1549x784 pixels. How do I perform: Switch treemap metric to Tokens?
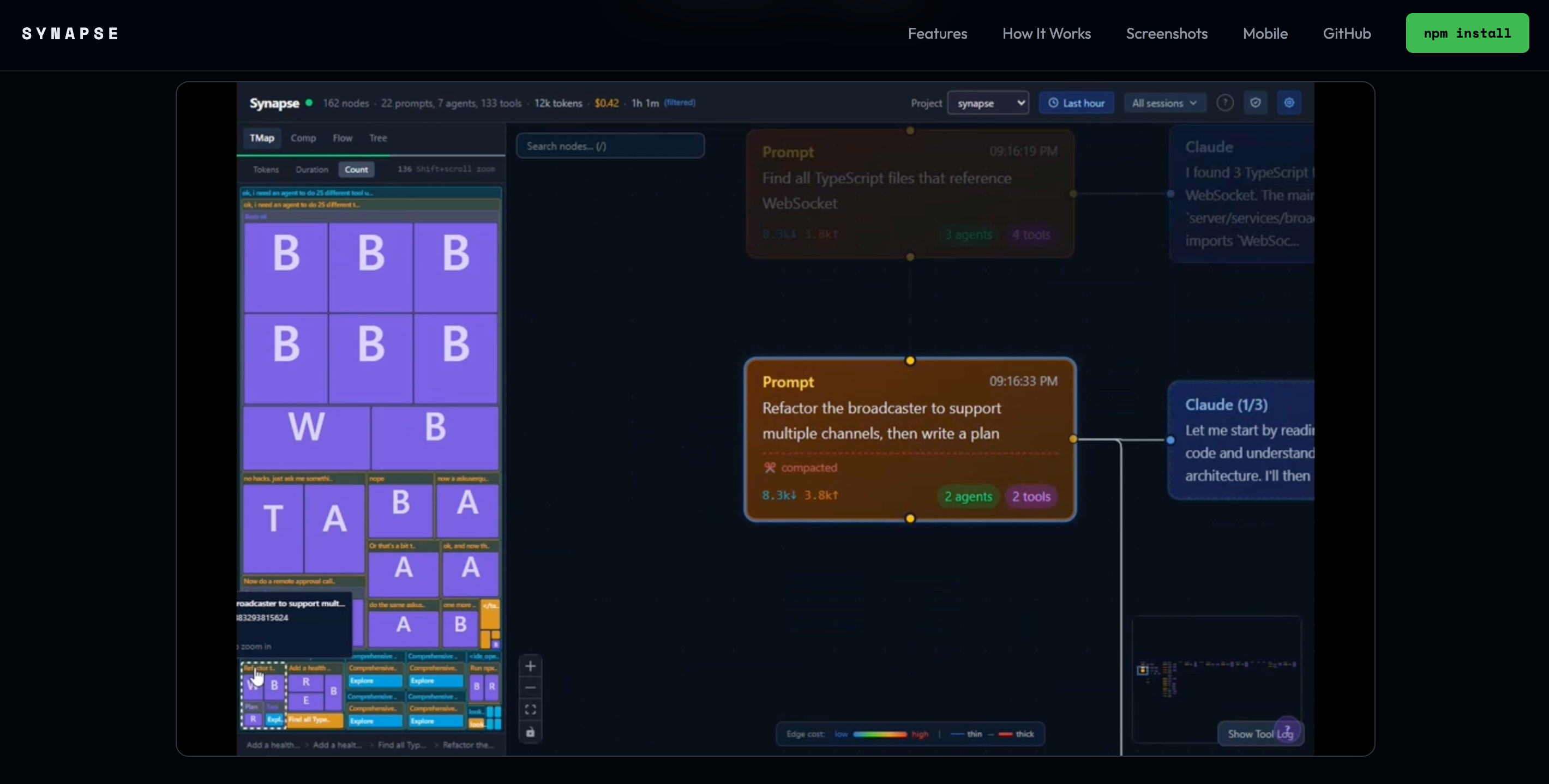pyautogui.click(x=266, y=170)
